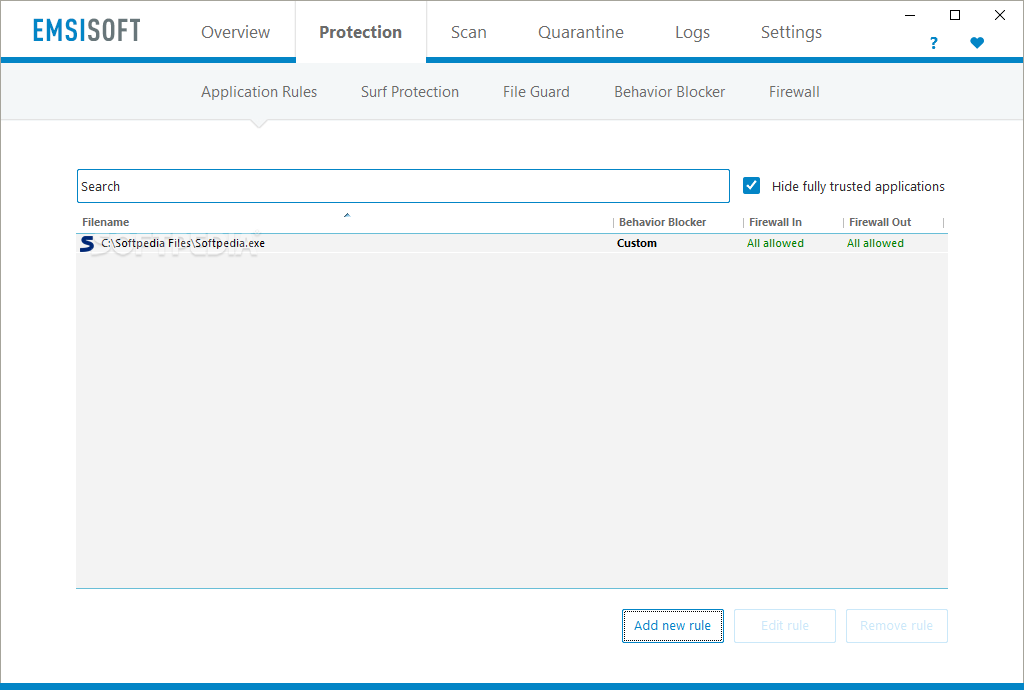Sort list by Filename column header

click(x=106, y=222)
